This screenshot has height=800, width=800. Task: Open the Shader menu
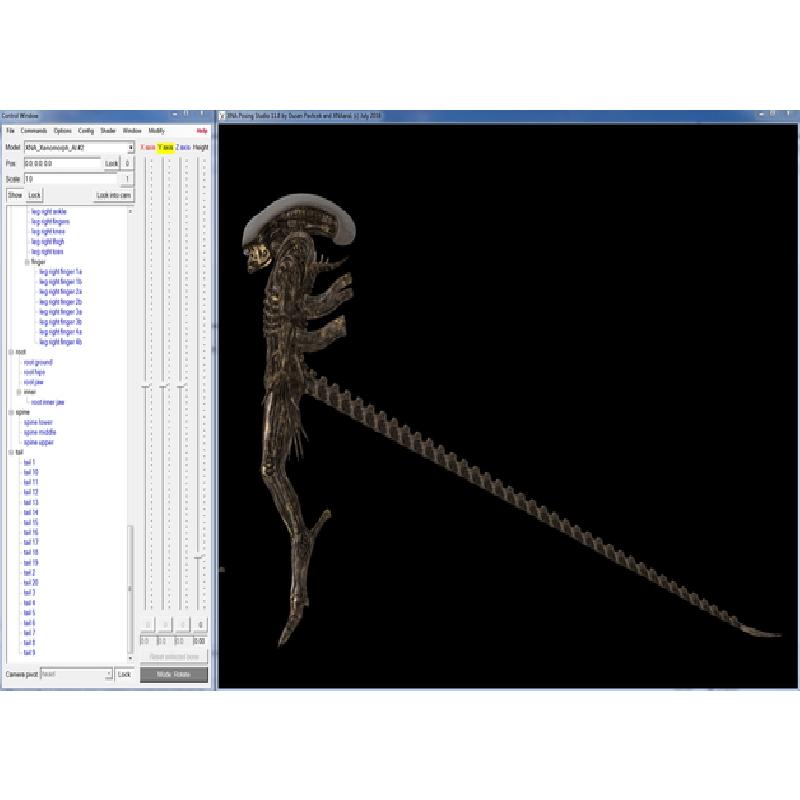coord(108,131)
